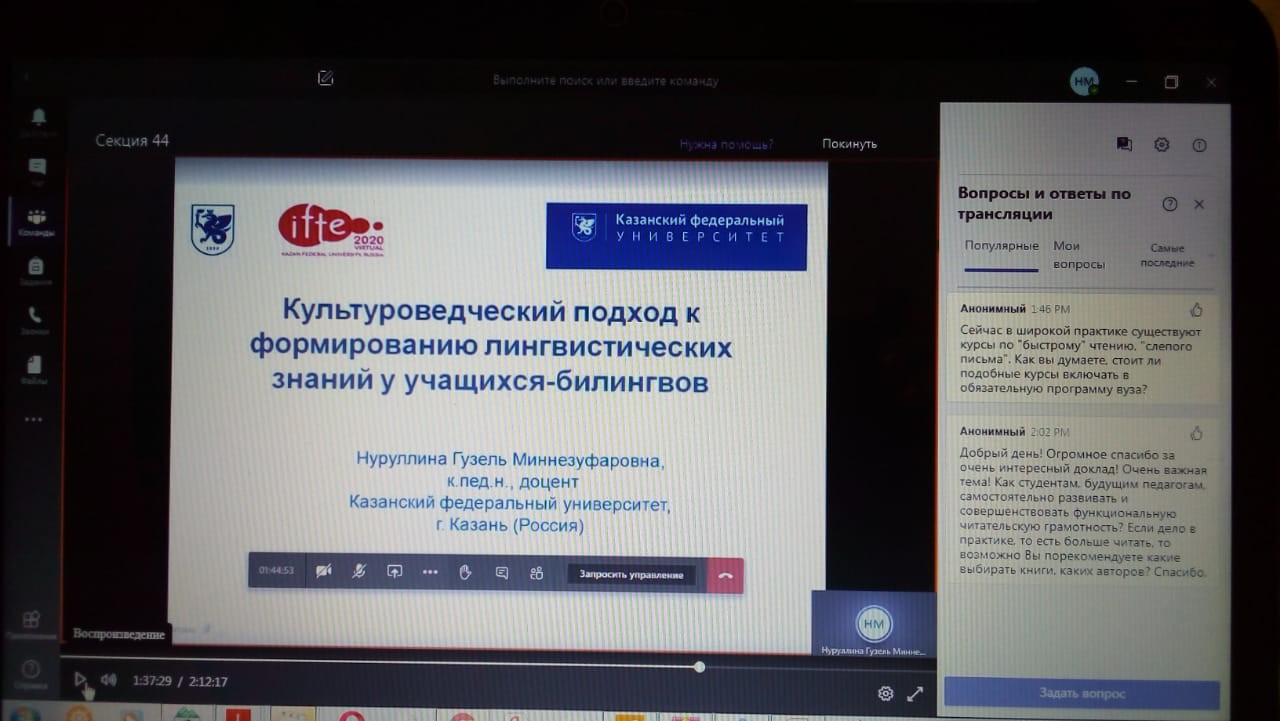1280x721 pixels.
Task: Play the recording with the play button
Action: pyautogui.click(x=80, y=680)
